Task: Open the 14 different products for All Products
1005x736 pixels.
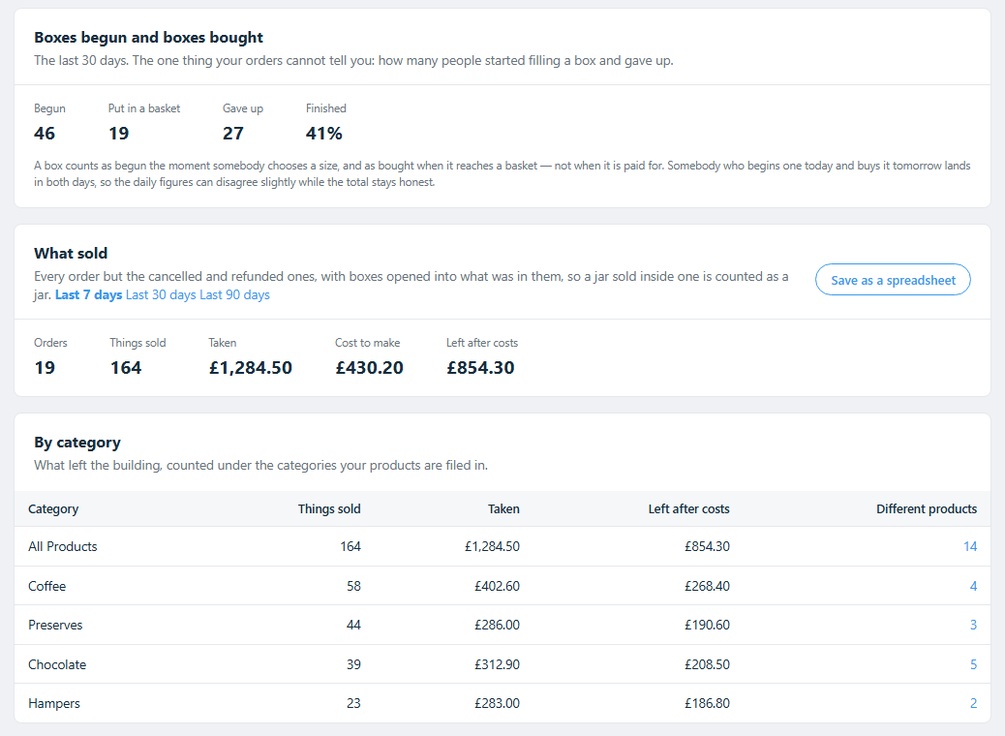Action: click(970, 546)
